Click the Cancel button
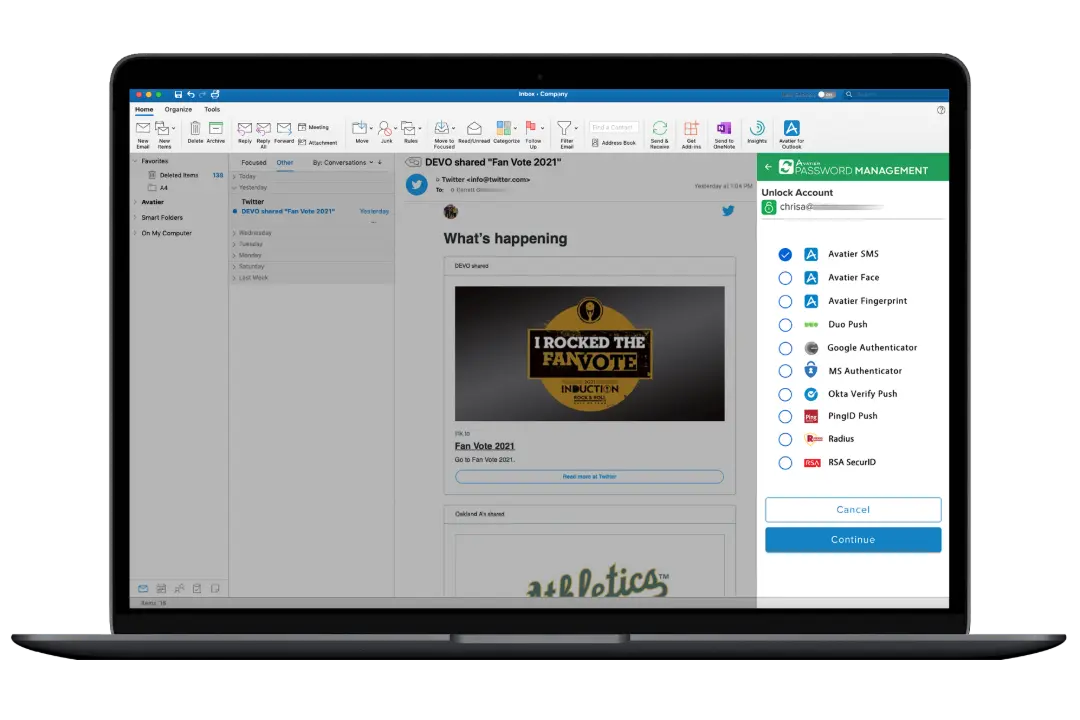 853,510
